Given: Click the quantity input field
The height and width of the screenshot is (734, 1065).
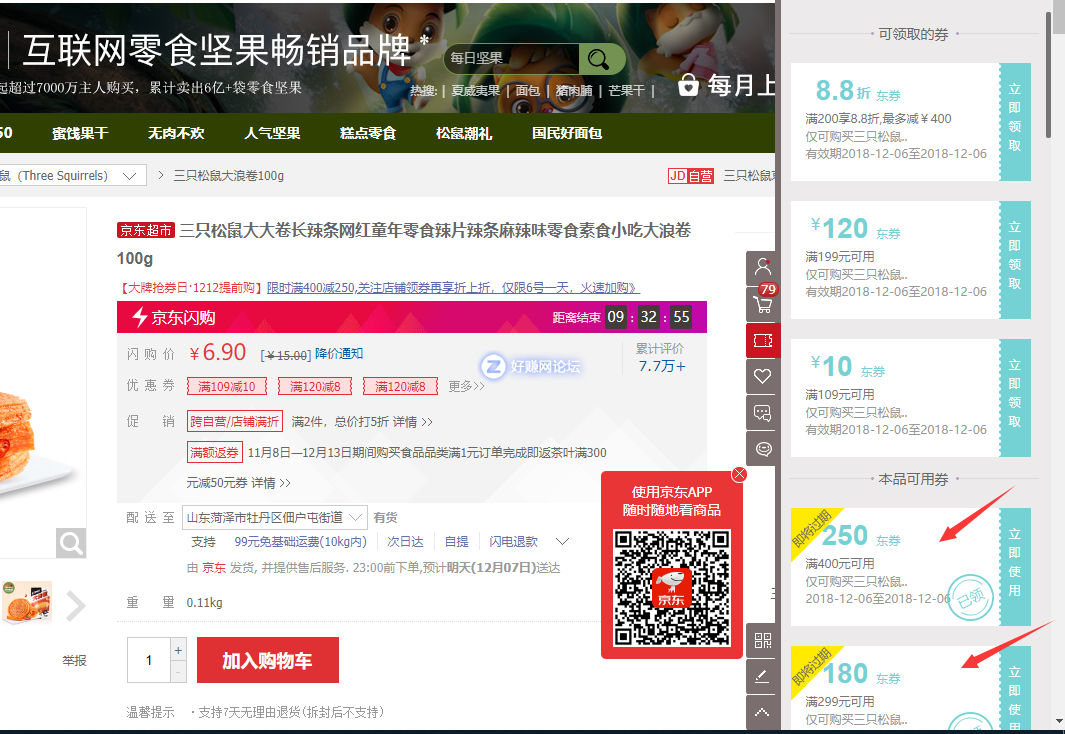Looking at the screenshot, I should [149, 660].
